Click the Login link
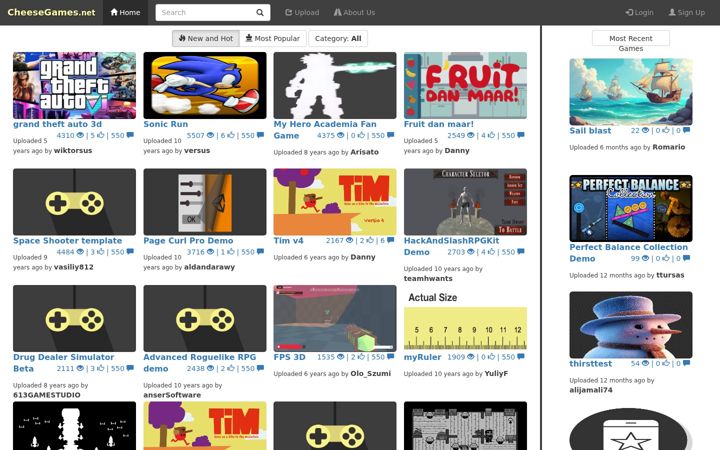 point(640,12)
